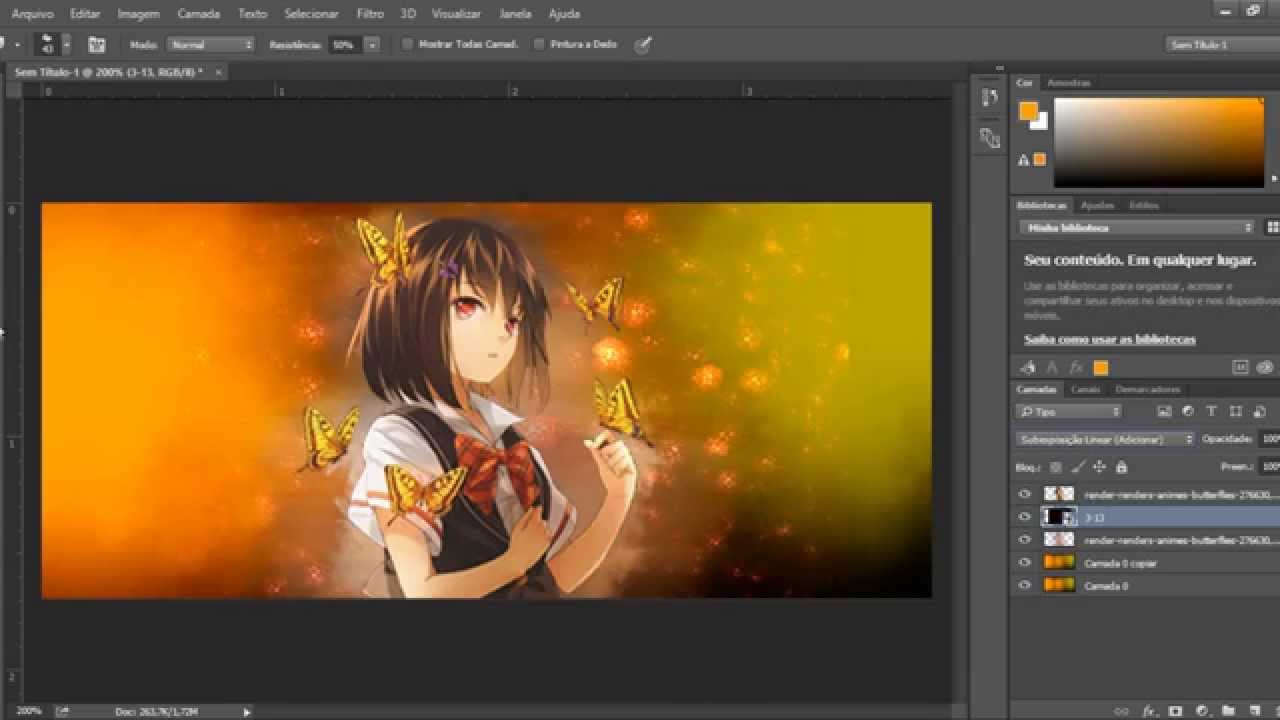Pick a color in the Color panel gradient field
Screen dimensions: 1280x720
coord(1159,142)
